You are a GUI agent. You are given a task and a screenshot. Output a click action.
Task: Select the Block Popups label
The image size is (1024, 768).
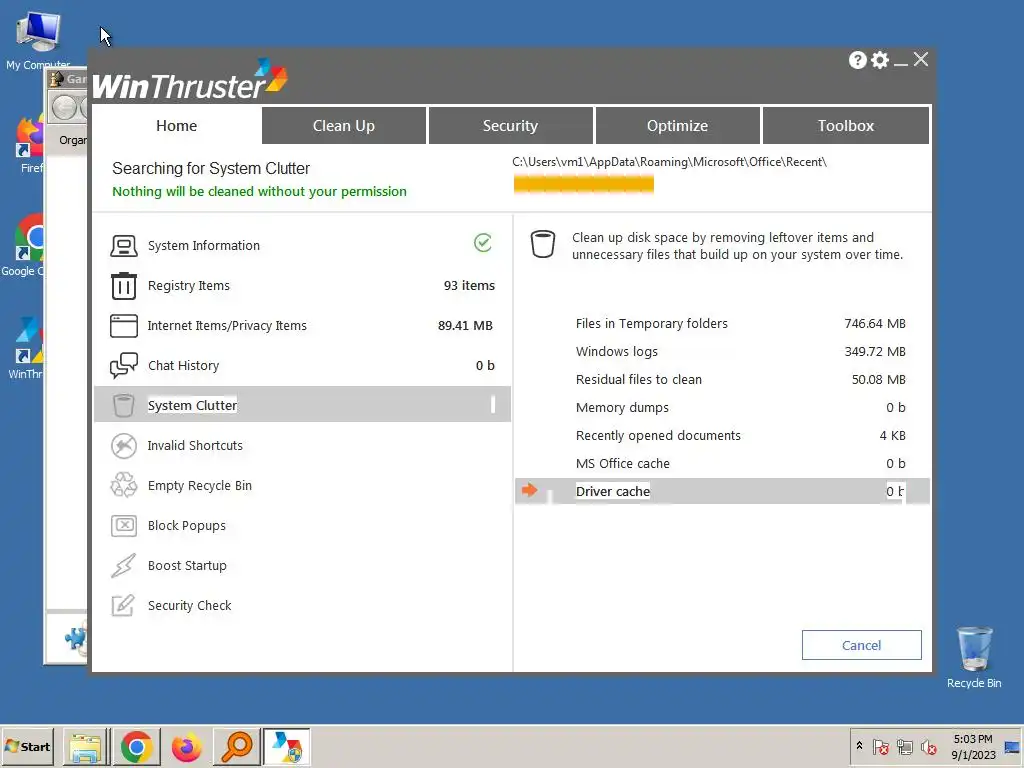point(187,526)
